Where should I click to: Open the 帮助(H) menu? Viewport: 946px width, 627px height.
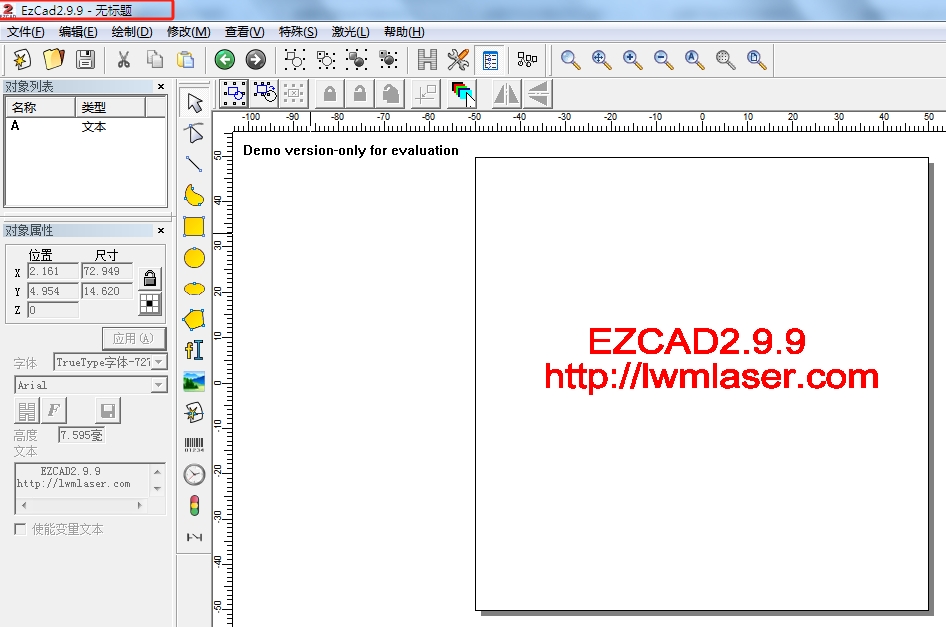pos(404,32)
